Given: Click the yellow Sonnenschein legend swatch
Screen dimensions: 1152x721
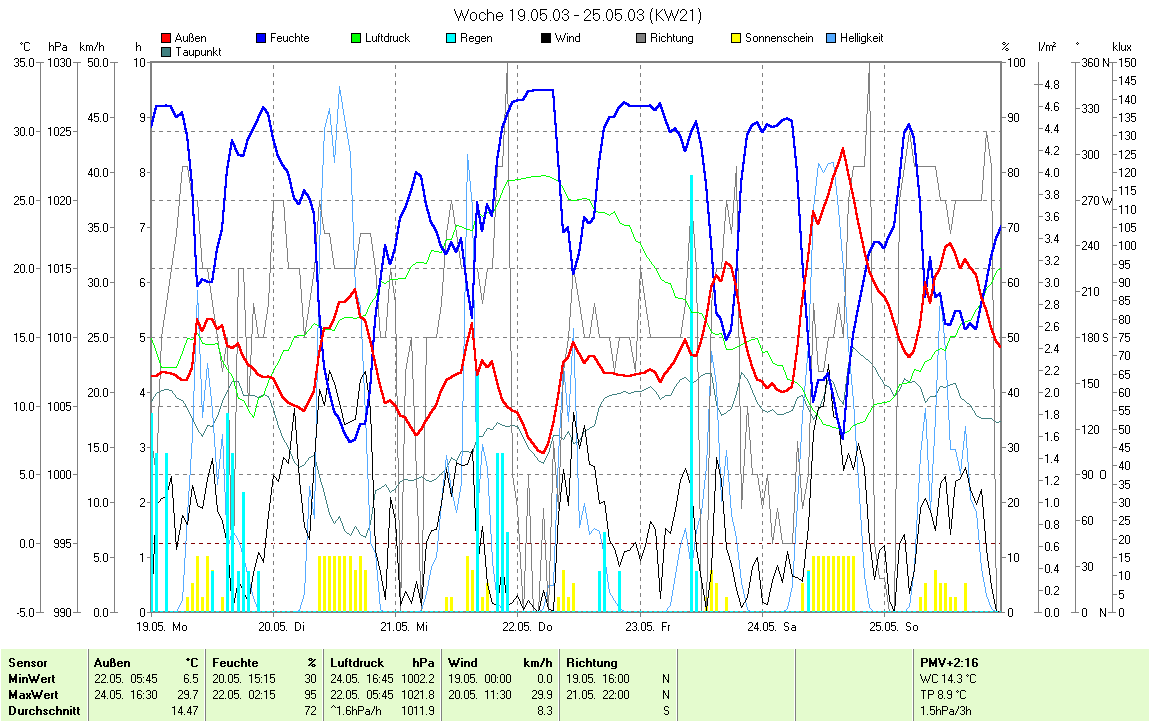Looking at the screenshot, I should pyautogui.click(x=736, y=39).
